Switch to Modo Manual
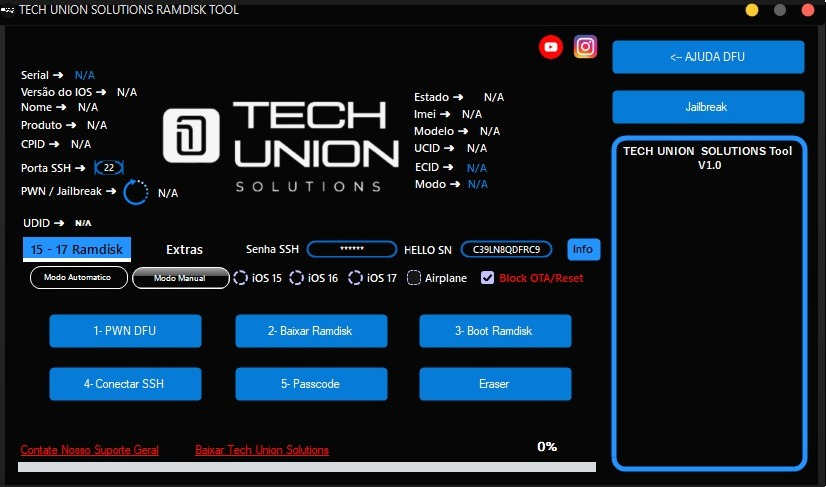 (x=181, y=278)
